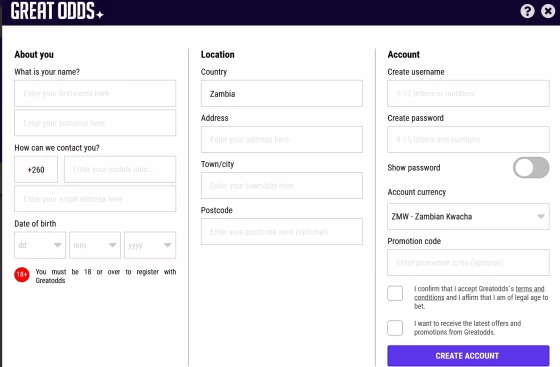The width and height of the screenshot is (560, 367).
Task: Check the terms and conditions acceptance box
Action: (395, 293)
